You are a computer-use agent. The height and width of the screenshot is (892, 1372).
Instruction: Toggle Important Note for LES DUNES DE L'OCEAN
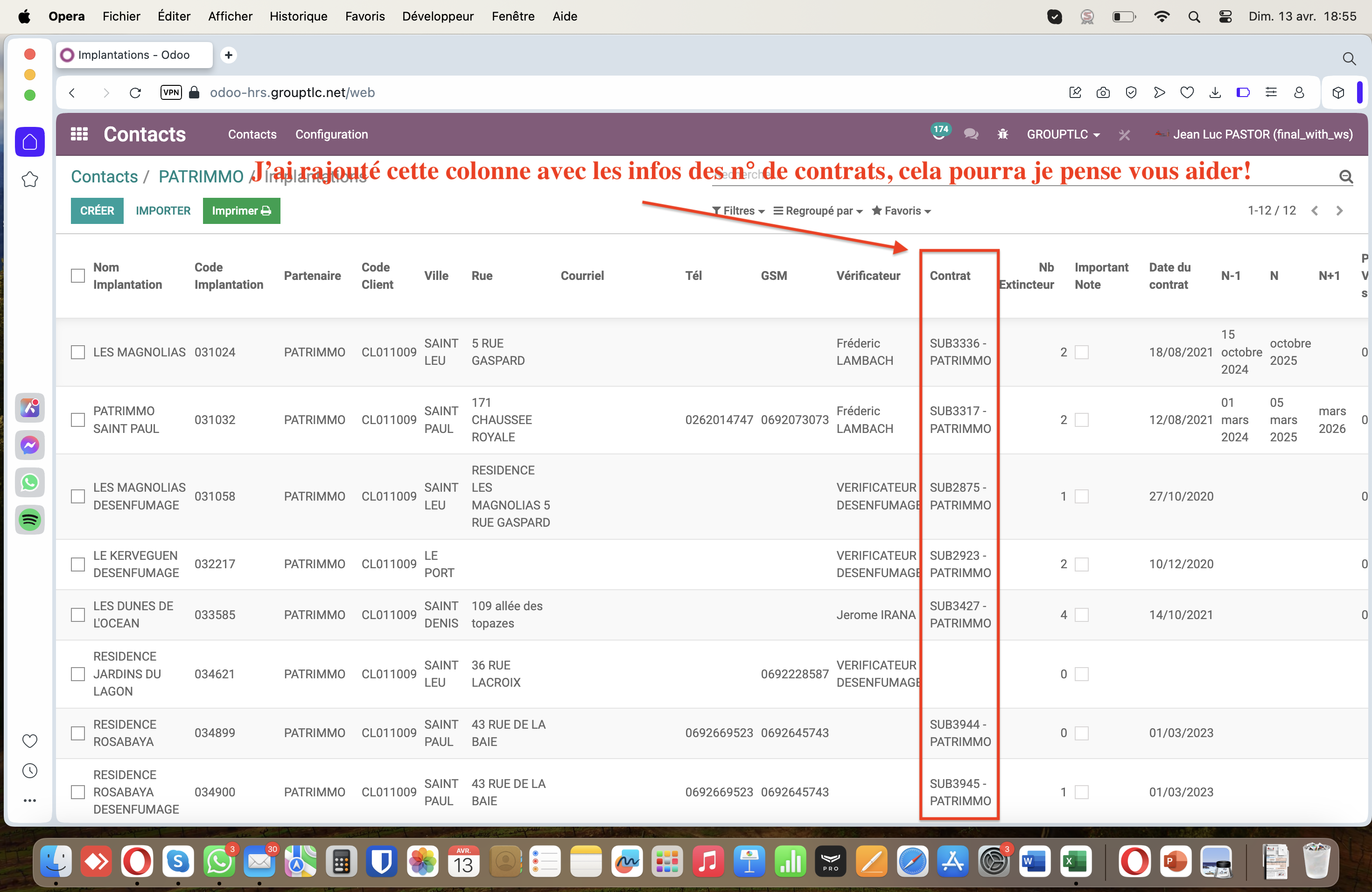1081,615
